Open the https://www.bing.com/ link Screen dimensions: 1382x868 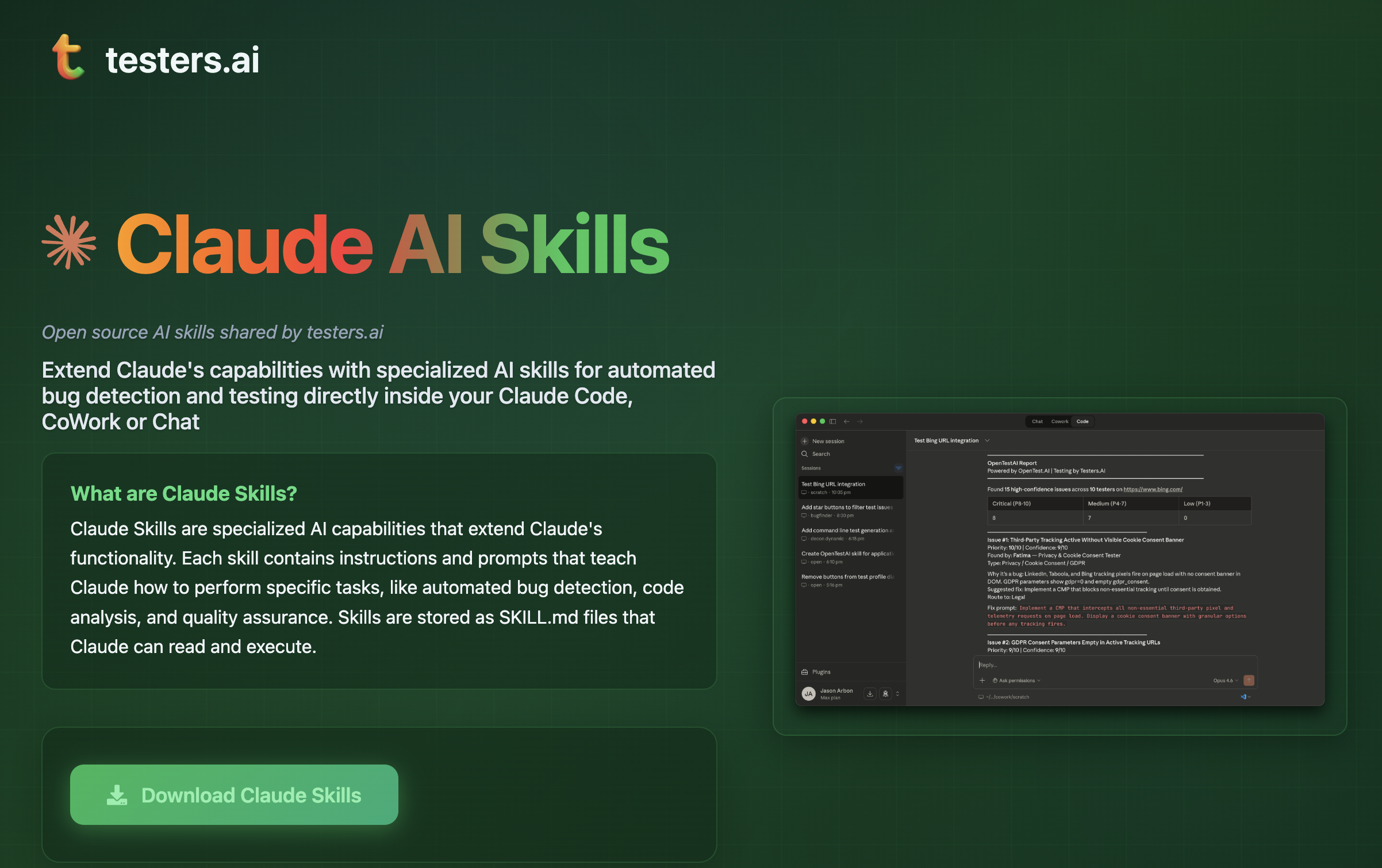tap(1153, 489)
